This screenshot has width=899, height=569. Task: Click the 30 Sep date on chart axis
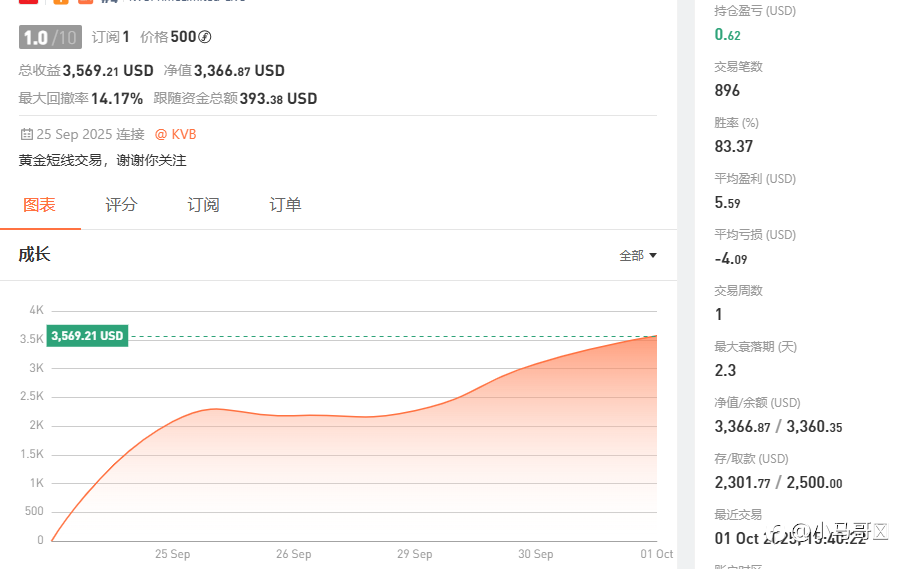pos(536,554)
